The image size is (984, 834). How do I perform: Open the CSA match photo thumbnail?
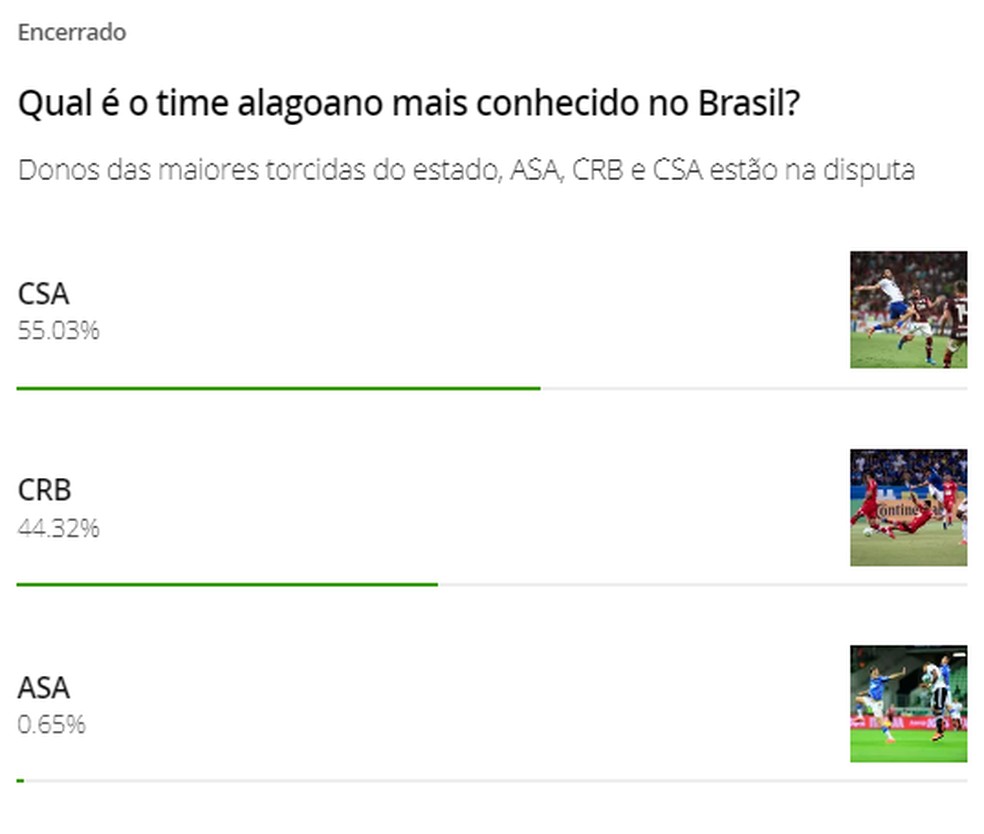pyautogui.click(x=908, y=309)
